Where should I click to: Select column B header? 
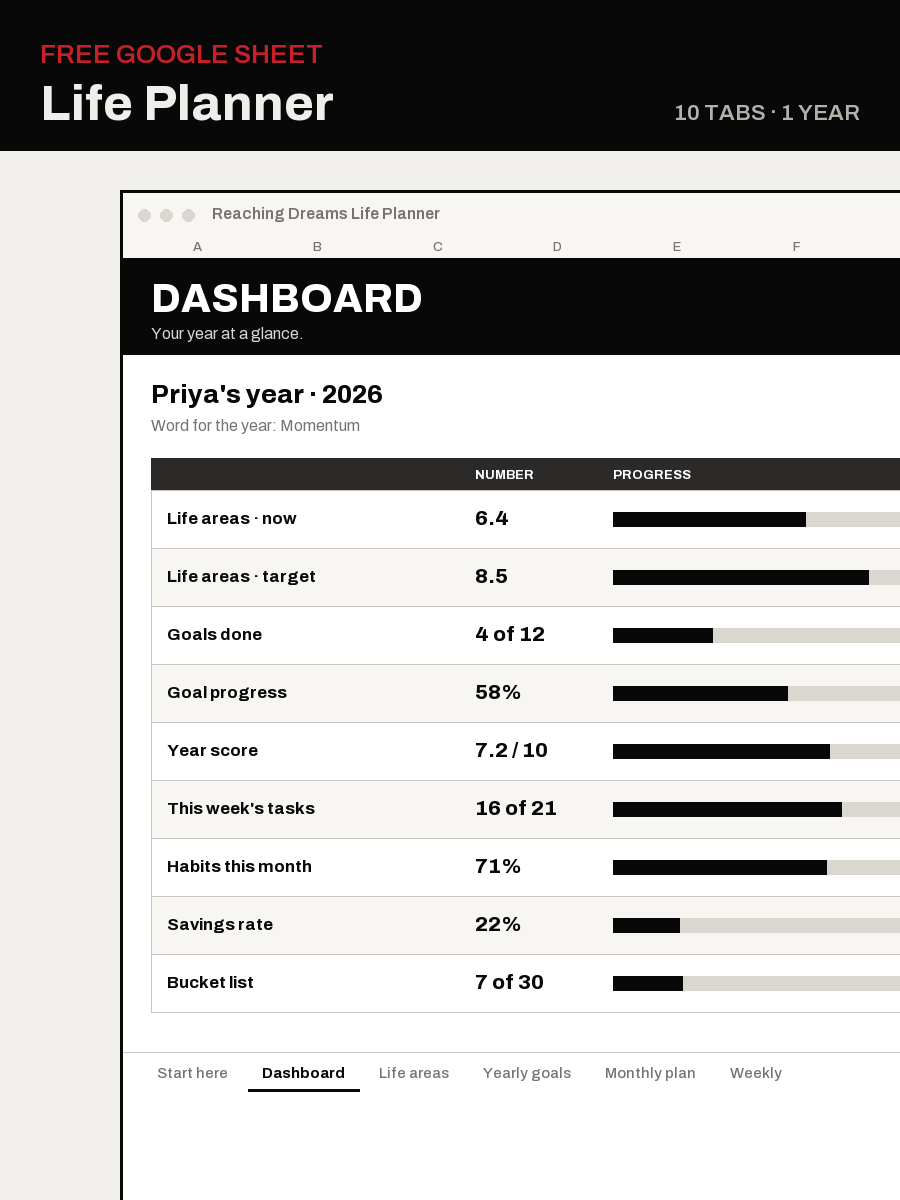[x=317, y=247]
